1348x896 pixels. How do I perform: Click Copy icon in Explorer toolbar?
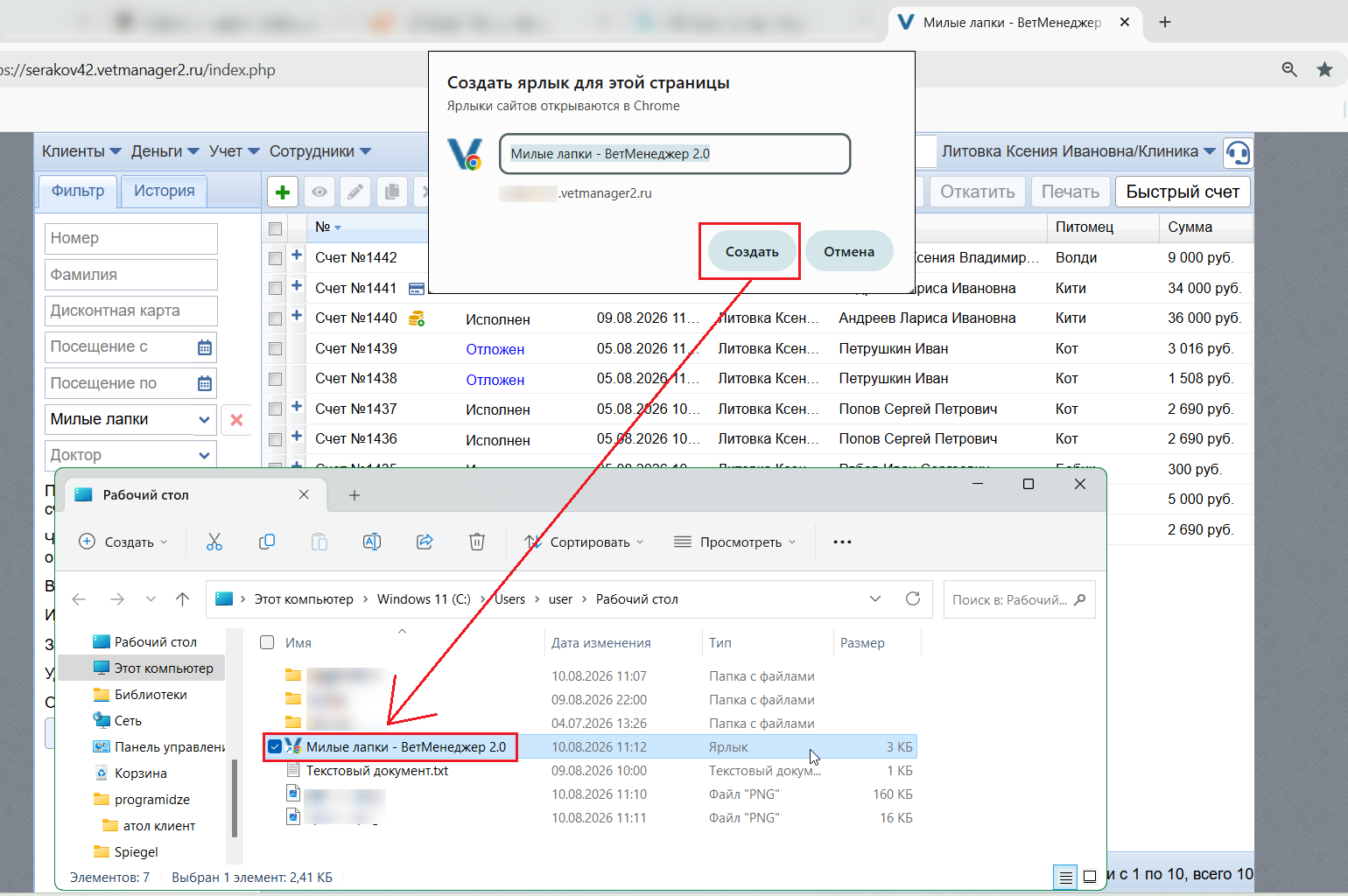click(267, 542)
